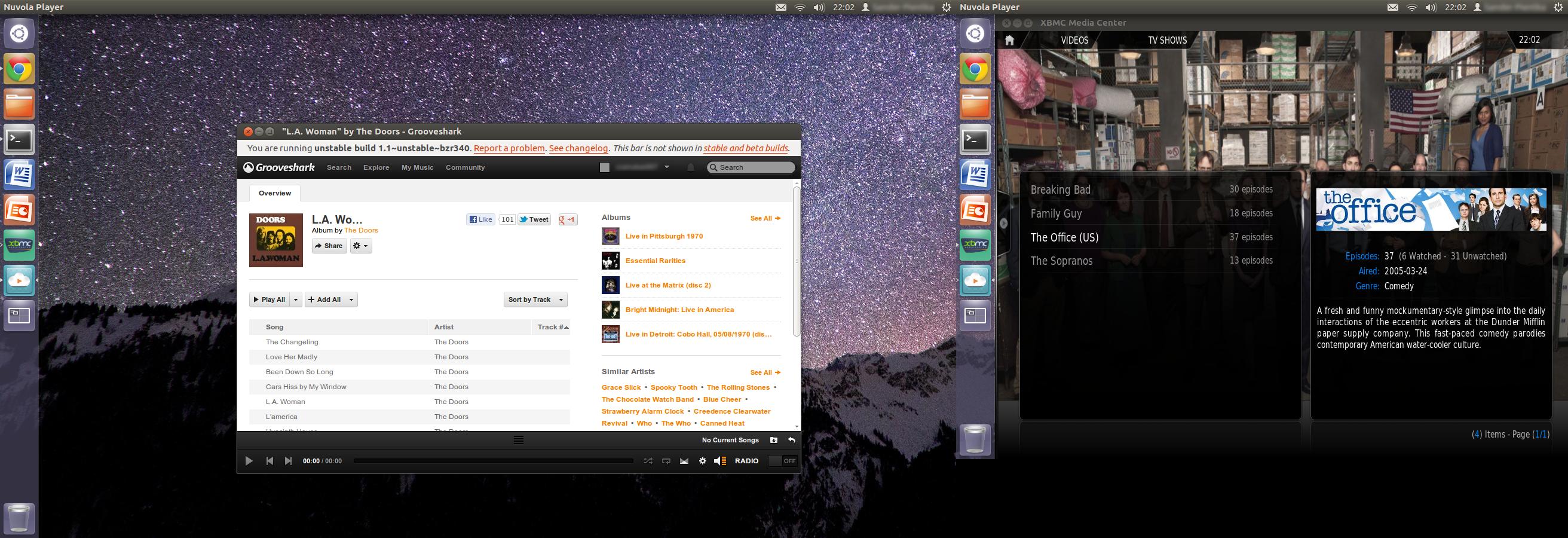Select the Overview tab

click(x=274, y=193)
